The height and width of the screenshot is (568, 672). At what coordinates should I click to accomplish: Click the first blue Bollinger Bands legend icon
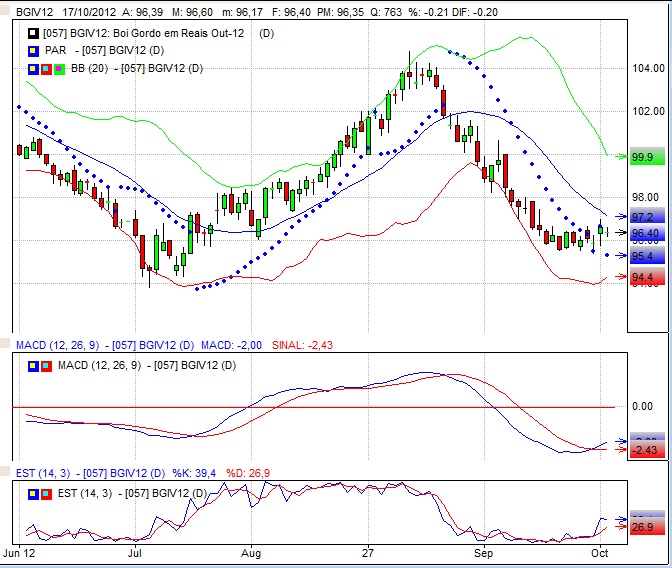point(33,68)
